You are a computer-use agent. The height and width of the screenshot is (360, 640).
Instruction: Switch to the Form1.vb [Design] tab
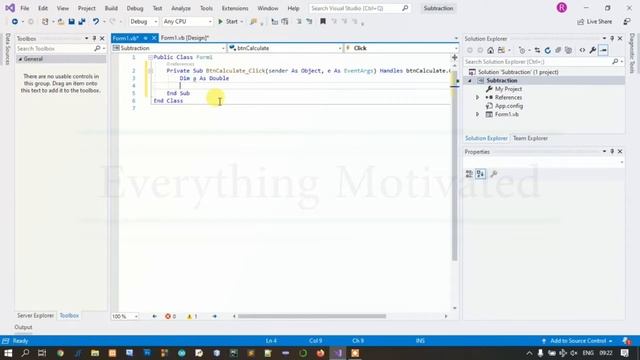(x=184, y=38)
